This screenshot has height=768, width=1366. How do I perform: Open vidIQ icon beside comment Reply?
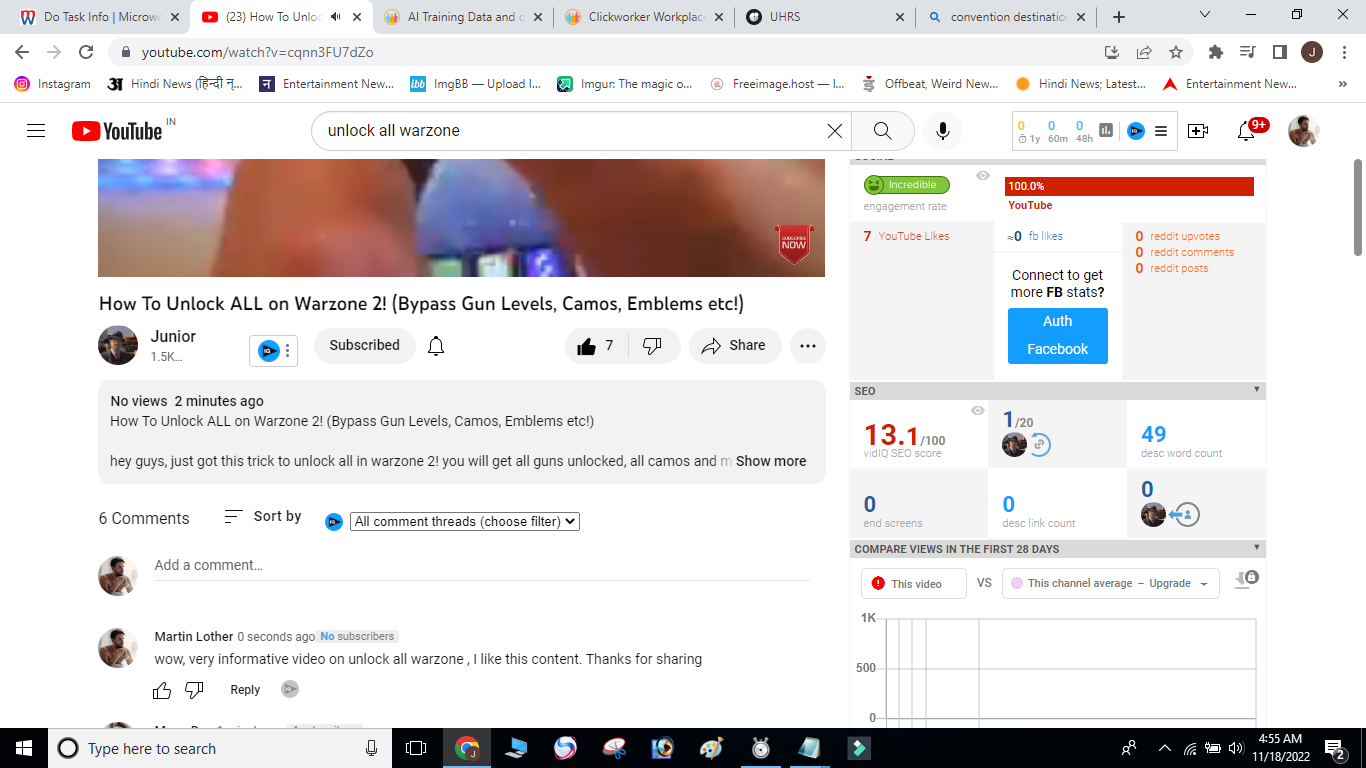(290, 689)
